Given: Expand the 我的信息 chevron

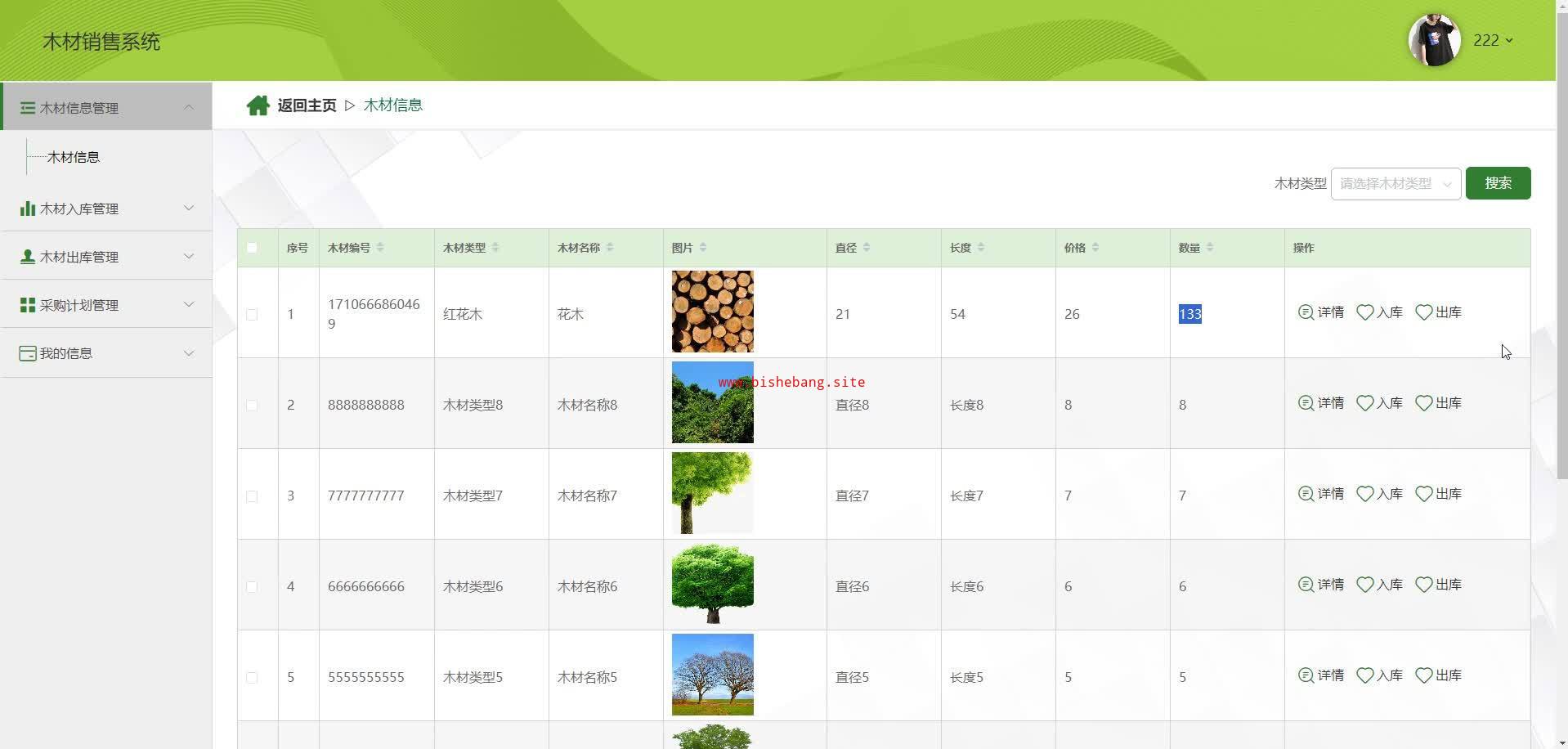Looking at the screenshot, I should point(189,353).
